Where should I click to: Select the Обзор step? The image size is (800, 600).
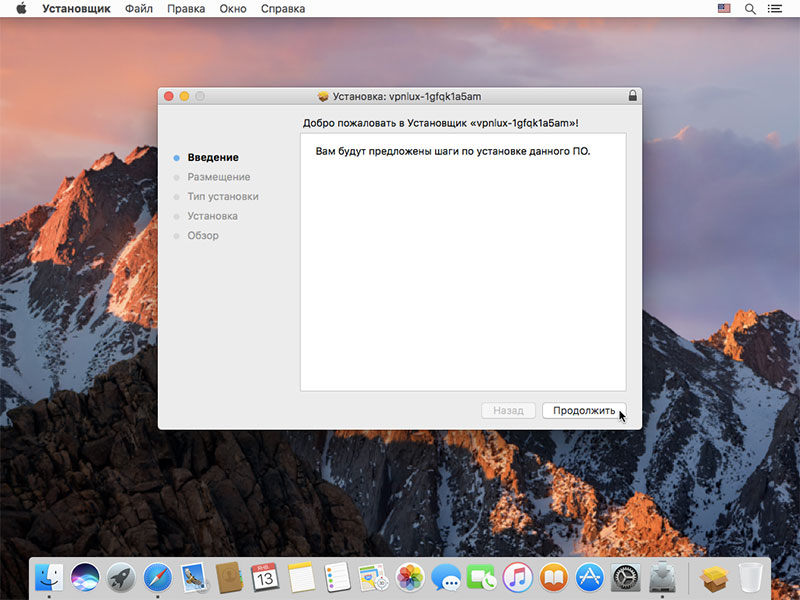[x=203, y=235]
